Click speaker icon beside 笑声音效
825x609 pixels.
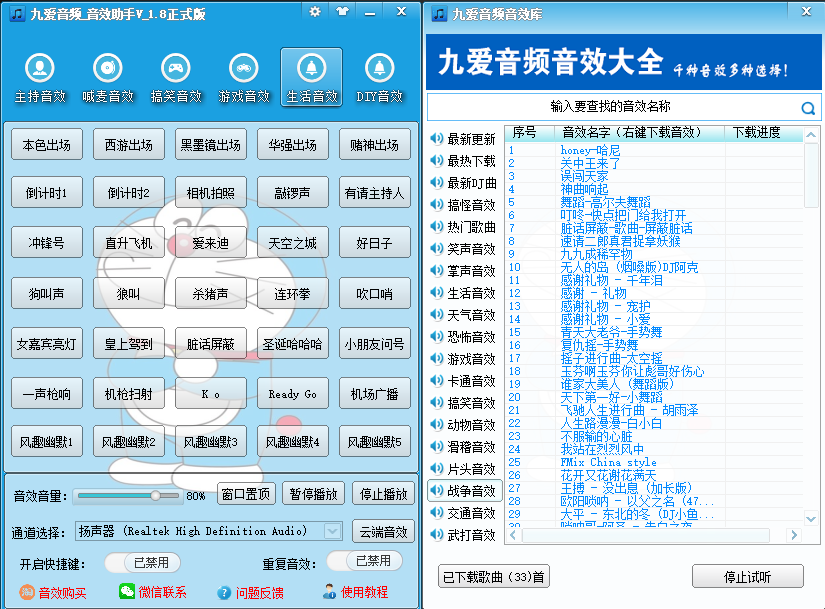coord(437,248)
